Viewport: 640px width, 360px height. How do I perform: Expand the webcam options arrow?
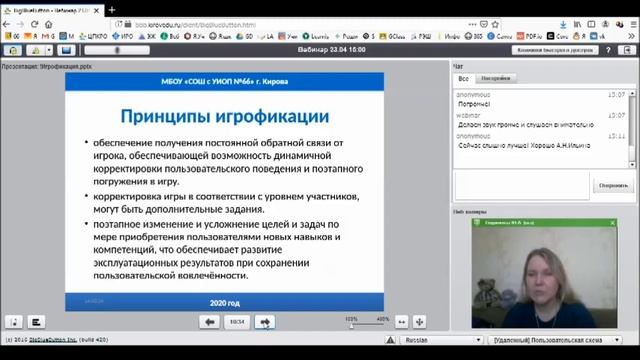pyautogui.click(x=49, y=50)
